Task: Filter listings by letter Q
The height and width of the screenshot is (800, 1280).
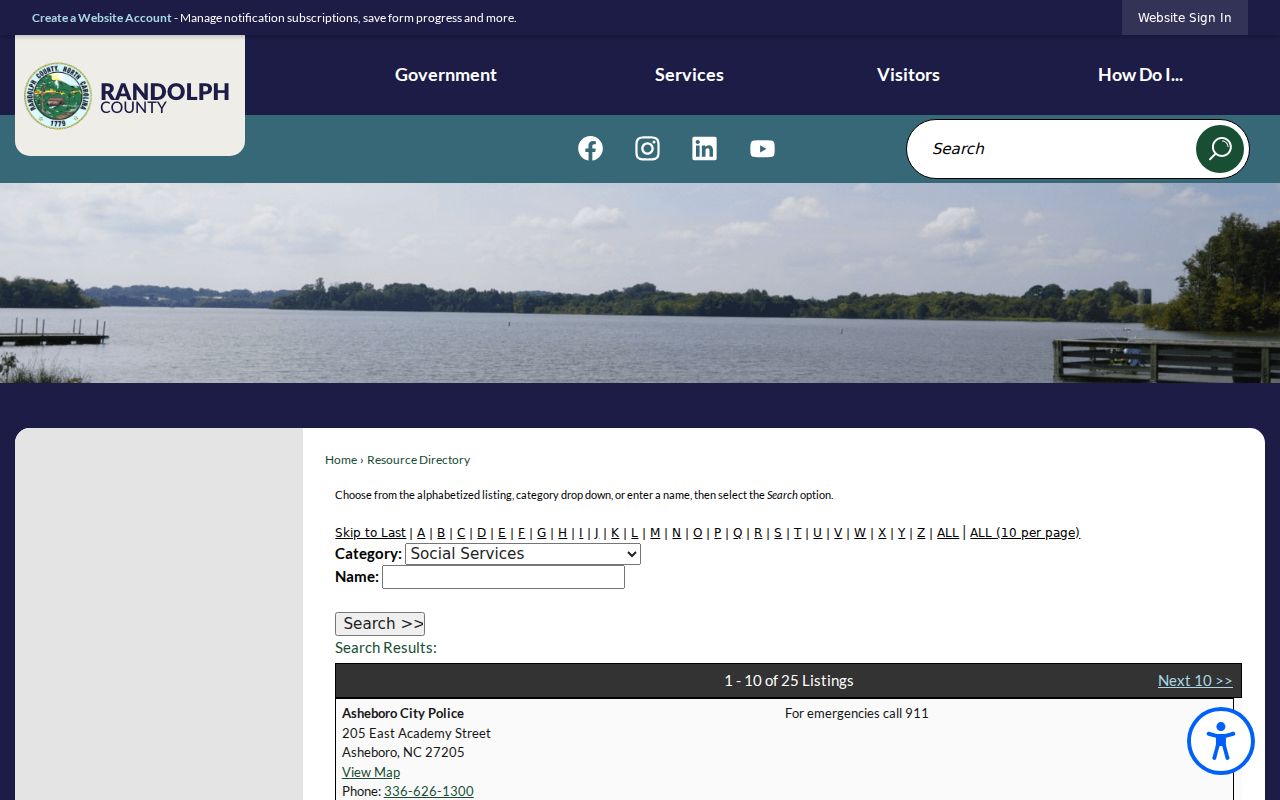Action: click(x=737, y=532)
